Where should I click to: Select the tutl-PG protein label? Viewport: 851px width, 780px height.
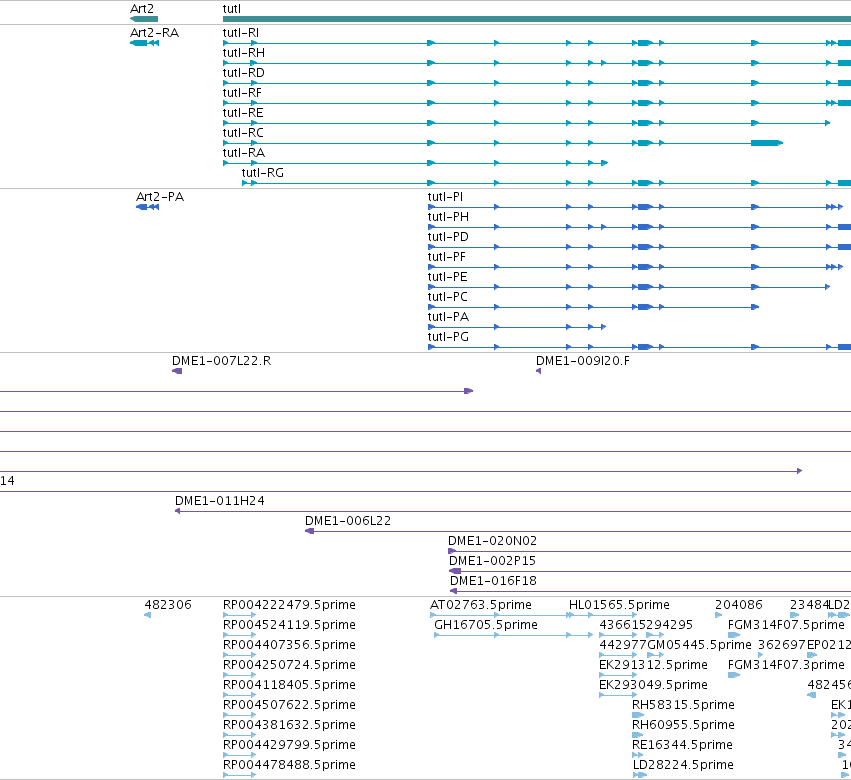448,337
